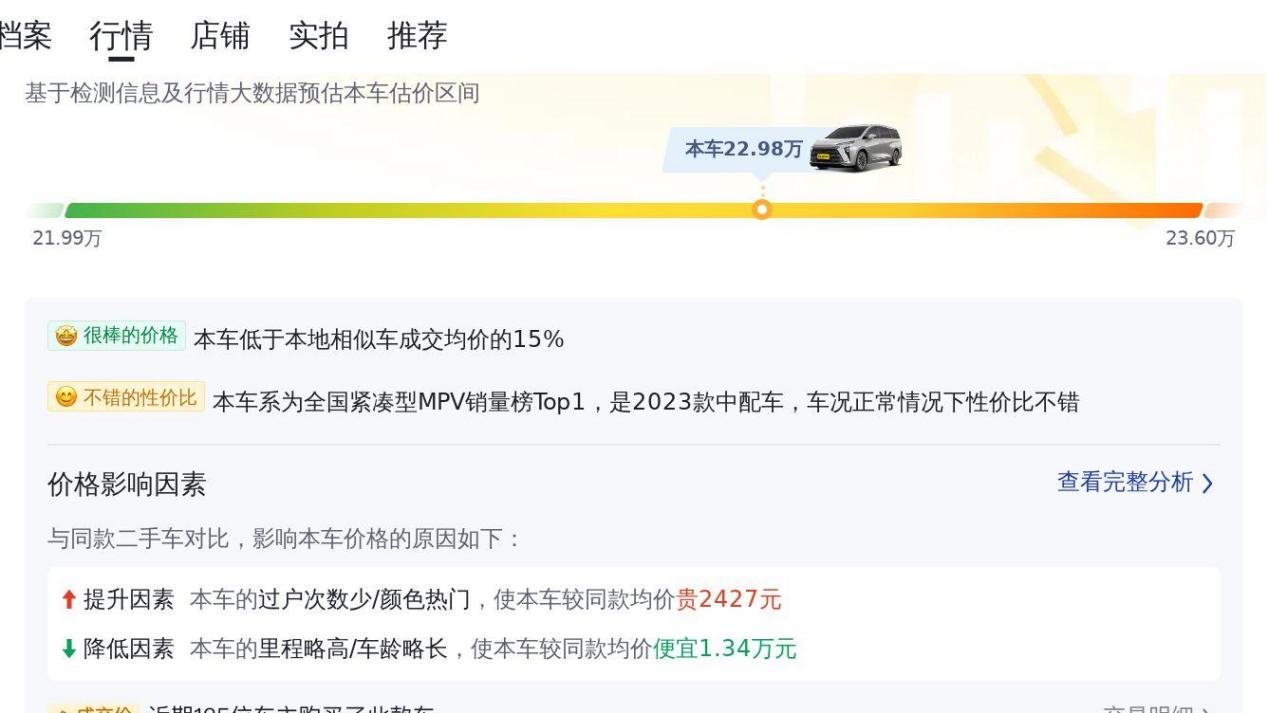Click the 23.60万 maximum price label

point(1200,239)
